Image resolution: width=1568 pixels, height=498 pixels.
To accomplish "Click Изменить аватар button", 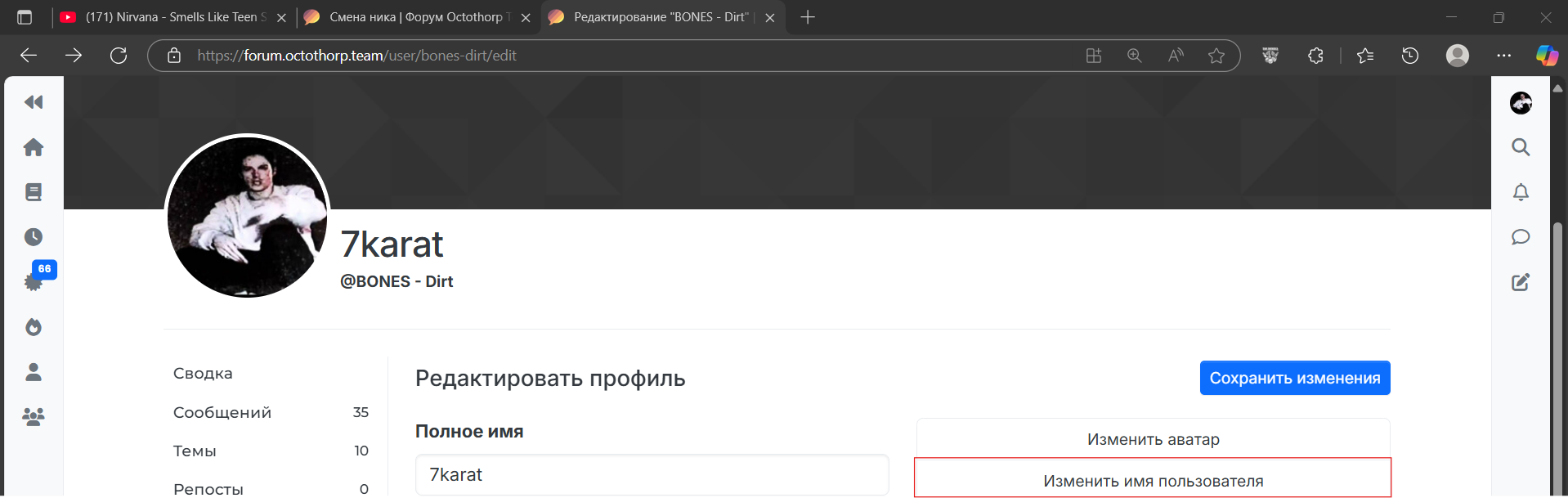I will tap(1154, 439).
